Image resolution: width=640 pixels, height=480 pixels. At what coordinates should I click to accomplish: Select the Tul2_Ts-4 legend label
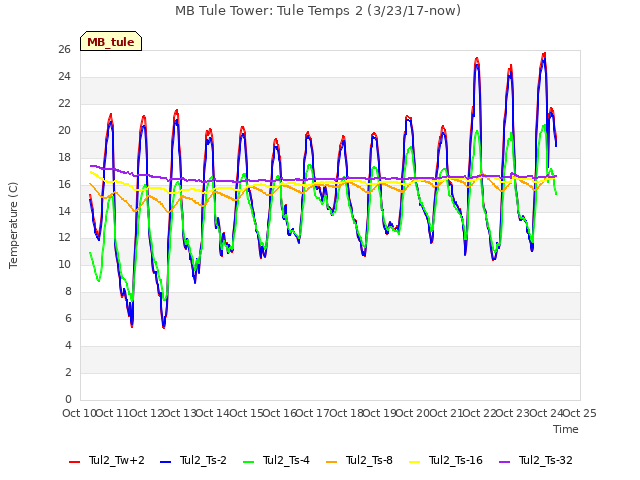(x=287, y=460)
